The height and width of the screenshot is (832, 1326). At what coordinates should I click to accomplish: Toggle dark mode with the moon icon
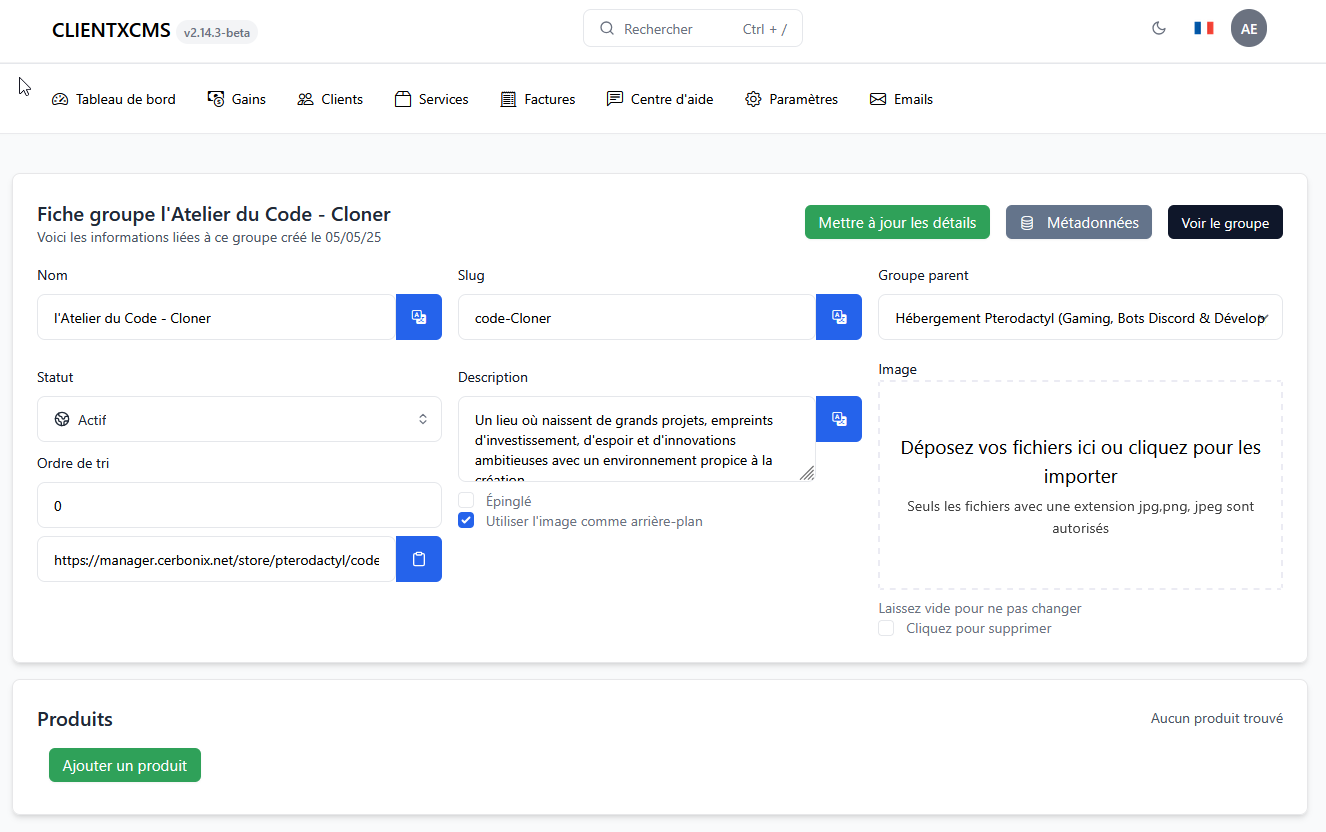[1159, 28]
